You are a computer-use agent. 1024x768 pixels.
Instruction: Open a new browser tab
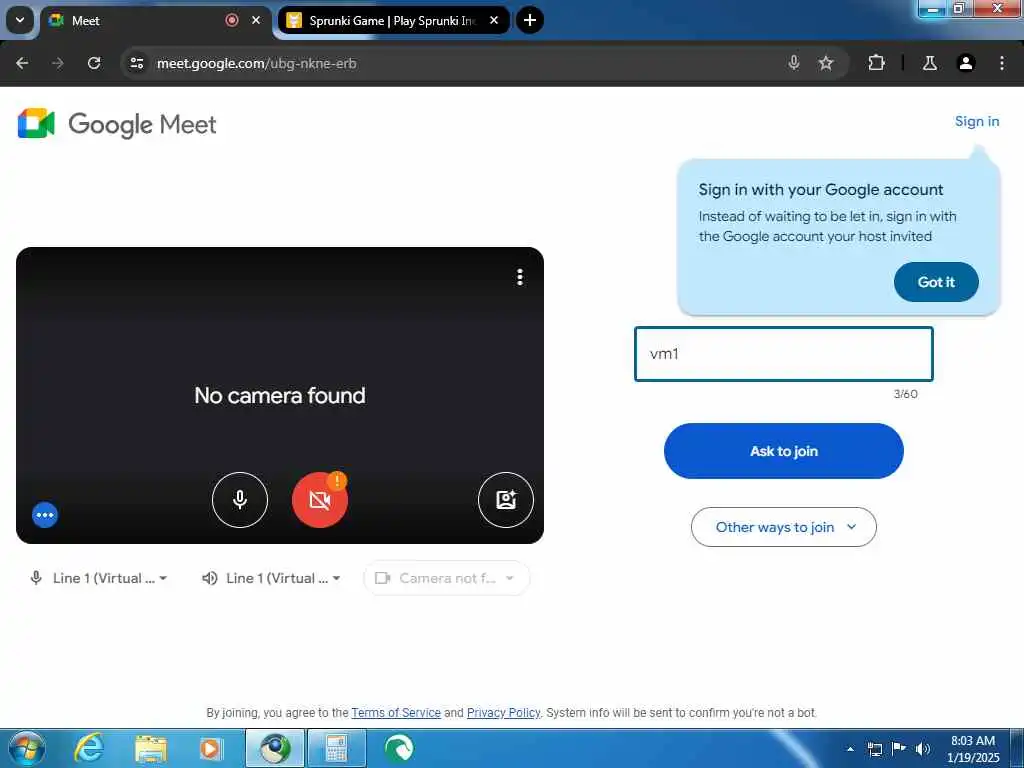pos(530,20)
